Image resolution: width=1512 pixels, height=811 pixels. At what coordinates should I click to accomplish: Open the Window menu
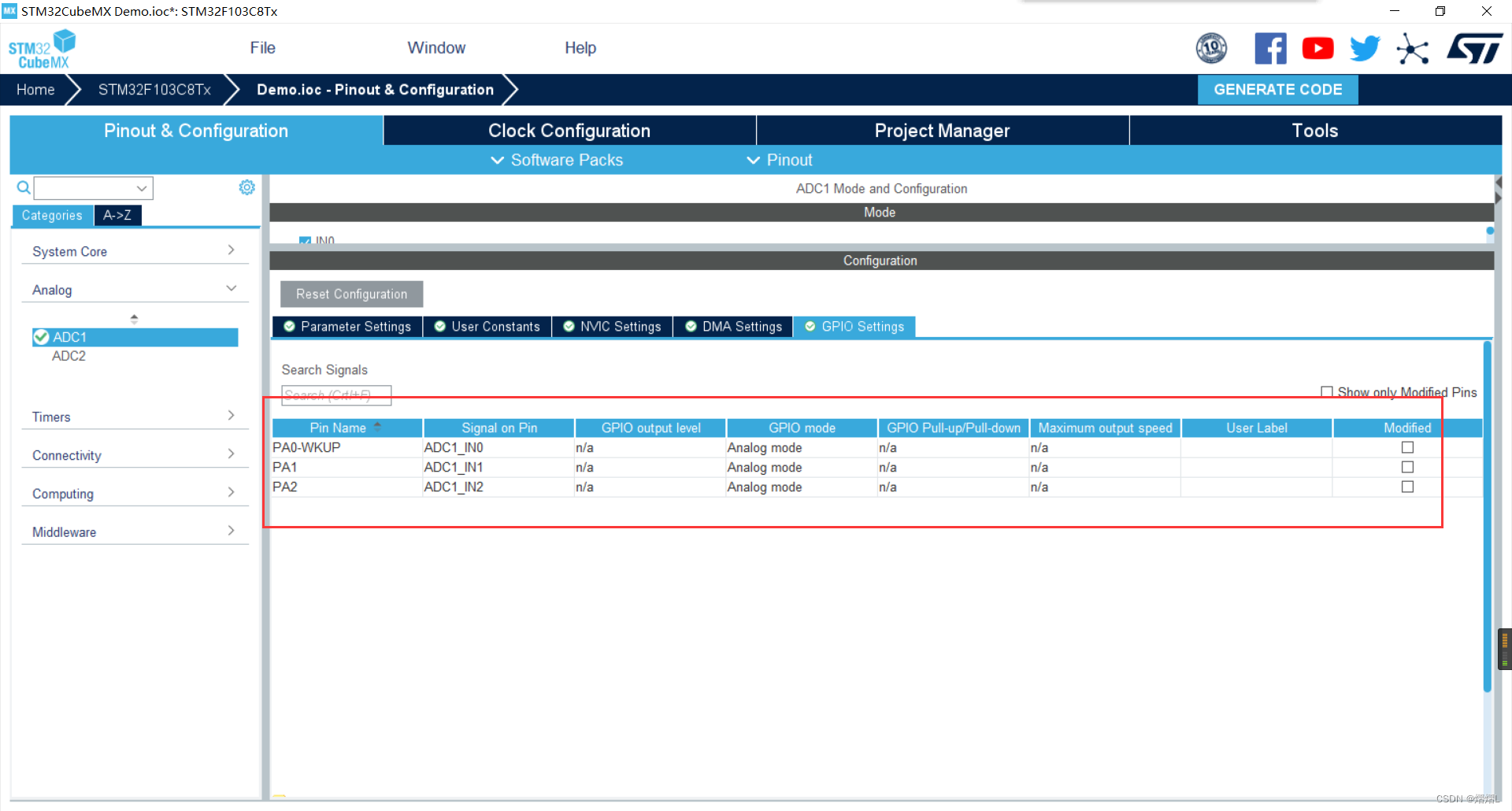[436, 48]
